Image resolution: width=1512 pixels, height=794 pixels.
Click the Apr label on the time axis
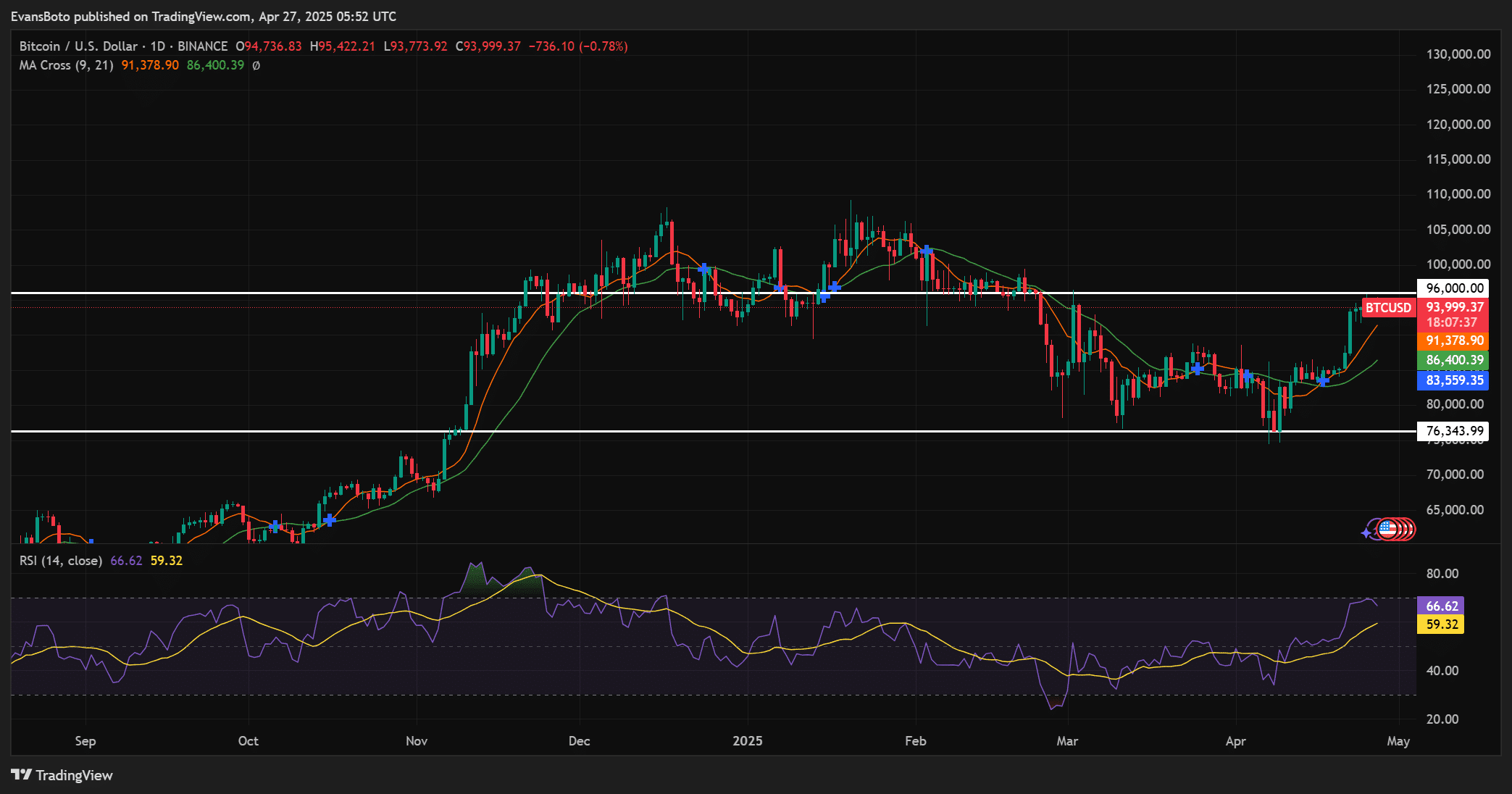(x=1236, y=741)
